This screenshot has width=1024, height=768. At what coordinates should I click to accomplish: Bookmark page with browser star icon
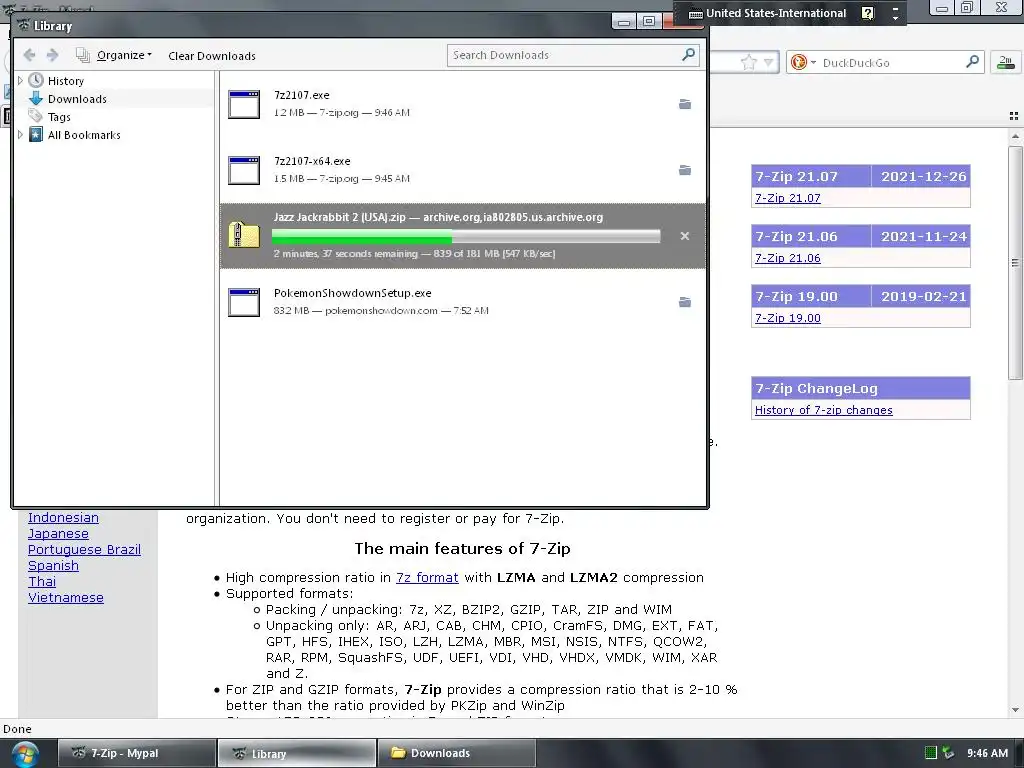click(748, 63)
